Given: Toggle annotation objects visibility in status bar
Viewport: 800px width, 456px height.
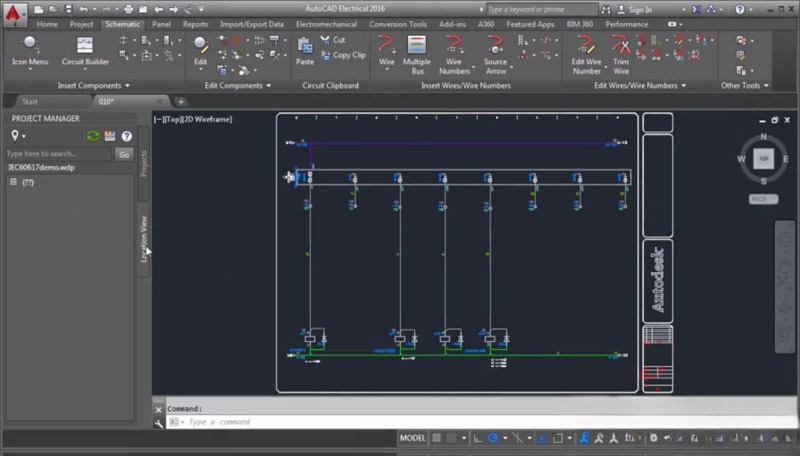Looking at the screenshot, I should coord(583,438).
